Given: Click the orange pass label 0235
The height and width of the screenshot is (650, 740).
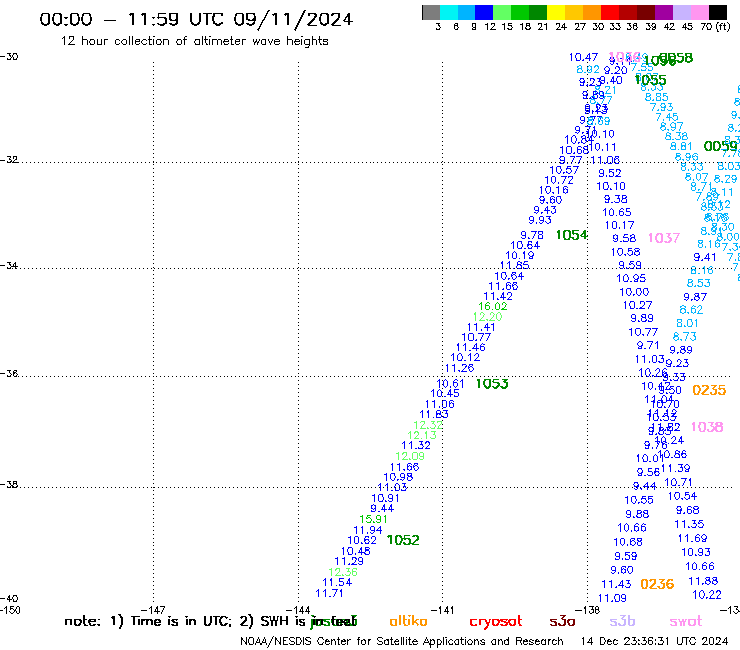Looking at the screenshot, I should (709, 390).
